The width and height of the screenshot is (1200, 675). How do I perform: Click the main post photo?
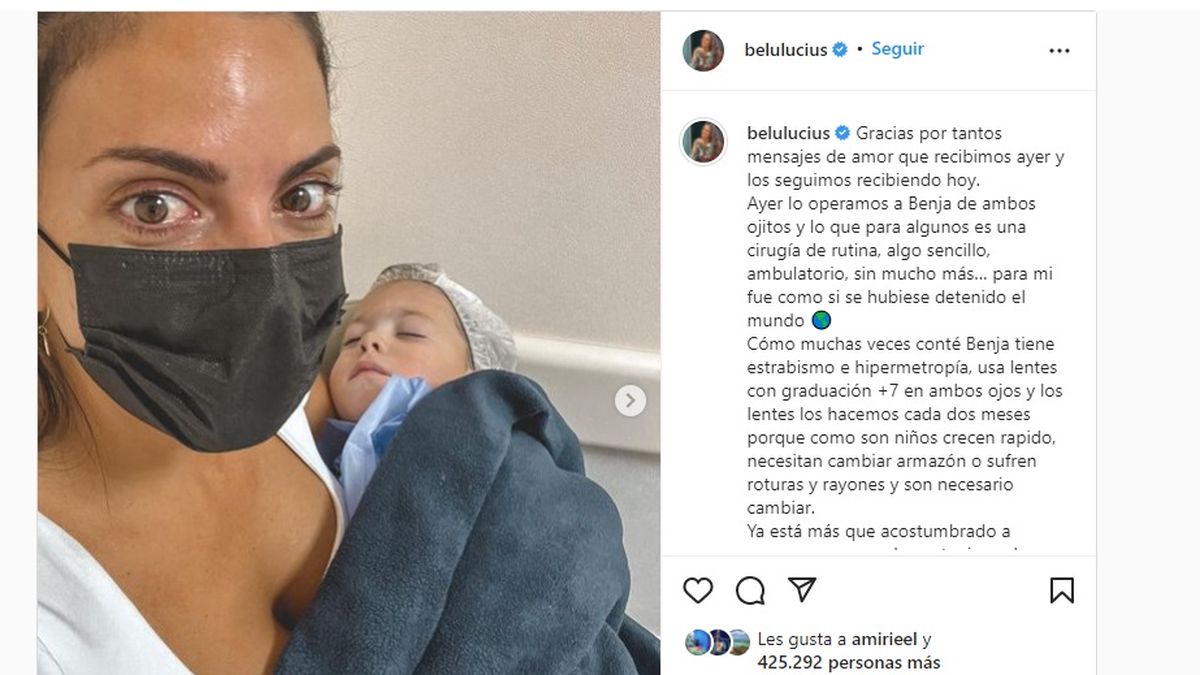pyautogui.click(x=349, y=343)
